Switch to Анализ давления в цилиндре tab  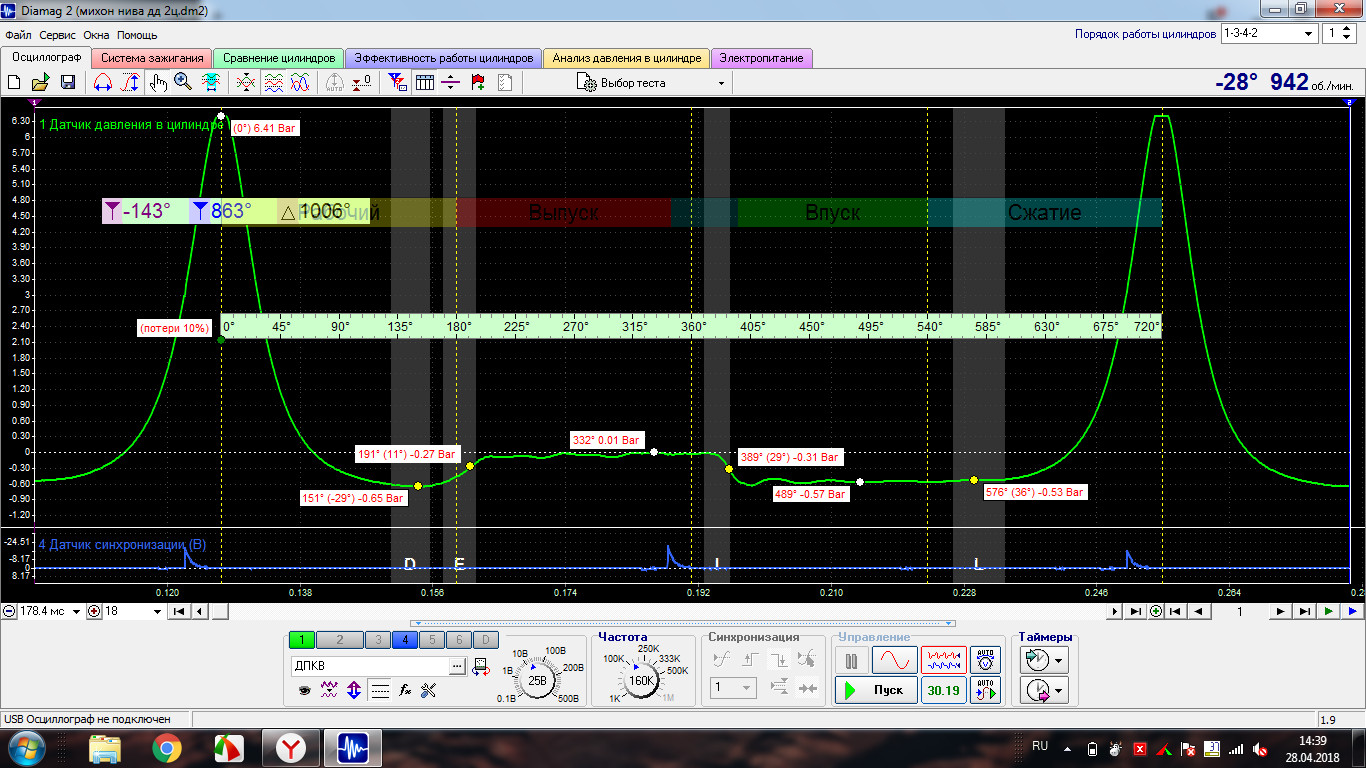[627, 58]
